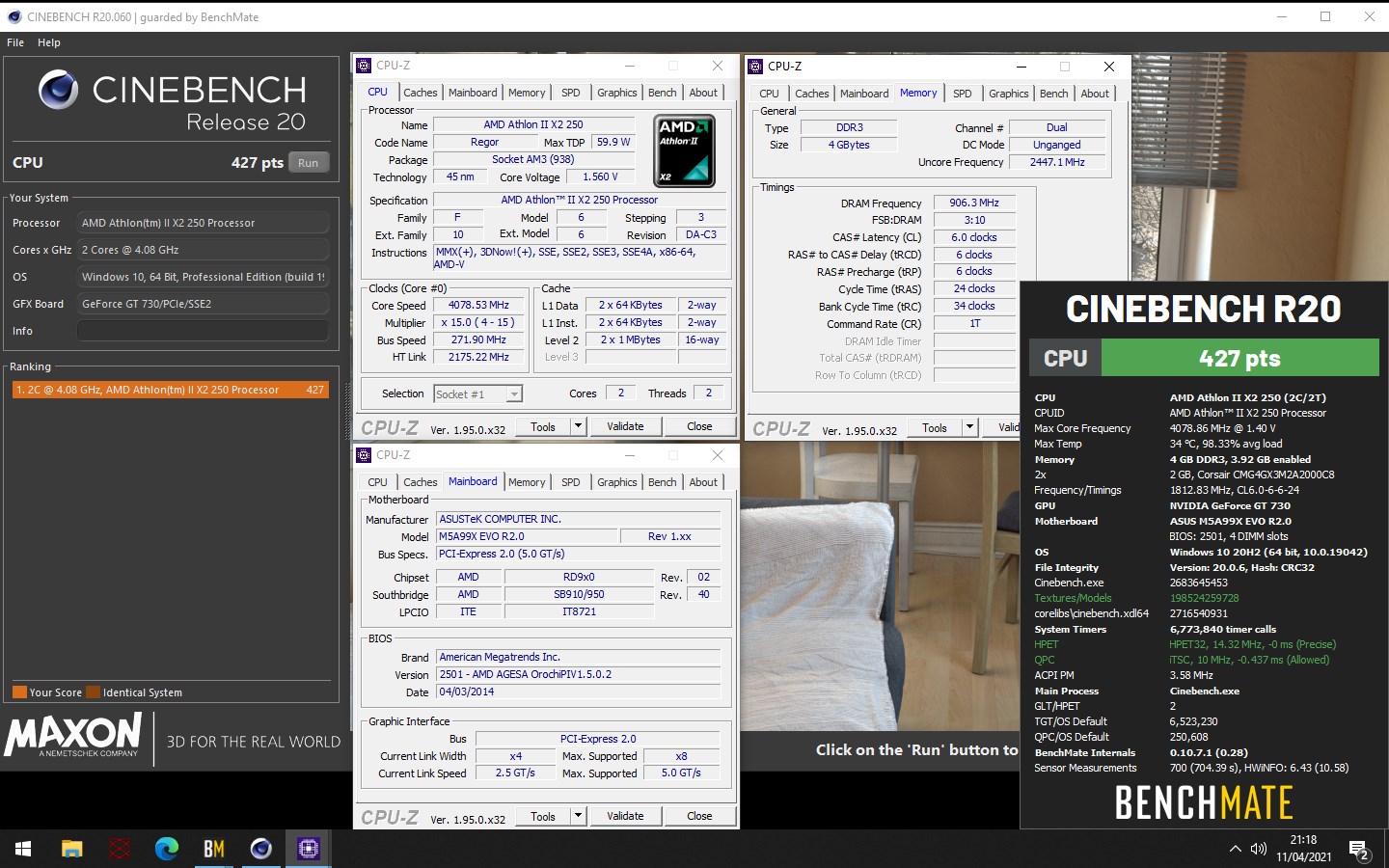Open BenchMate taskbar icon
The image size is (1389, 868).
pyautogui.click(x=214, y=849)
